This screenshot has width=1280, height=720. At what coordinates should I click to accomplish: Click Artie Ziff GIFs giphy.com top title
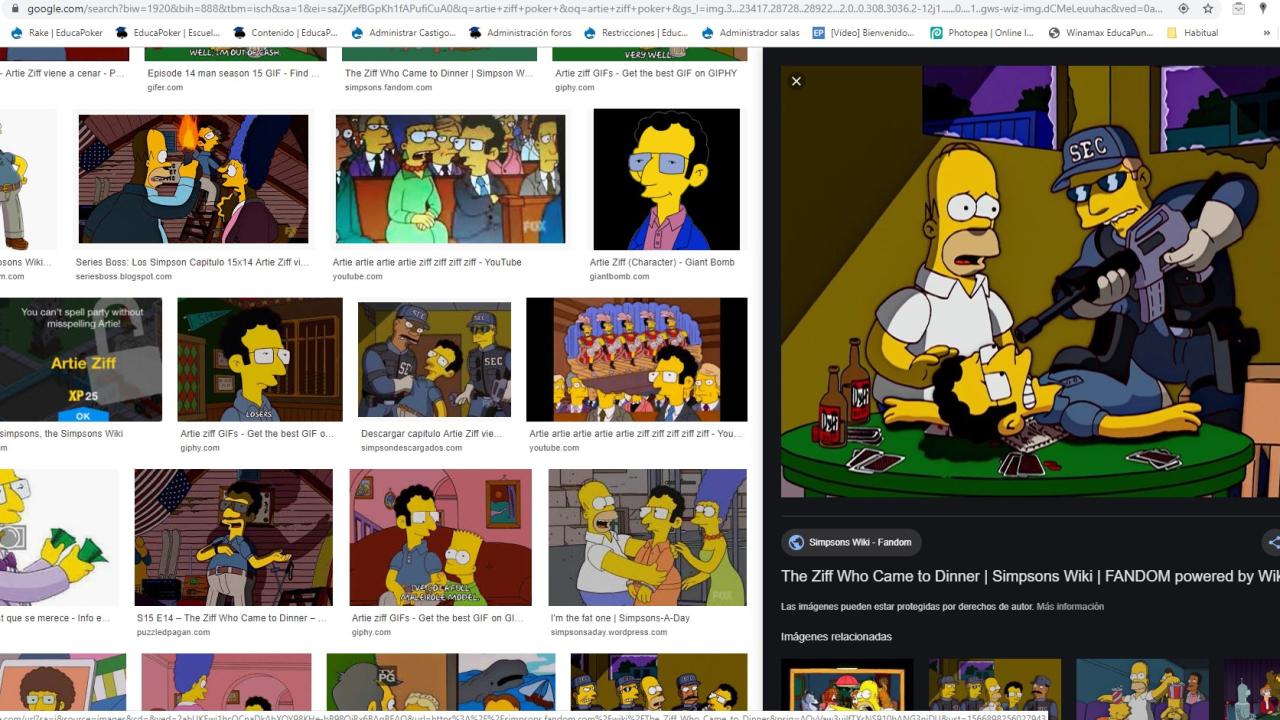[646, 73]
